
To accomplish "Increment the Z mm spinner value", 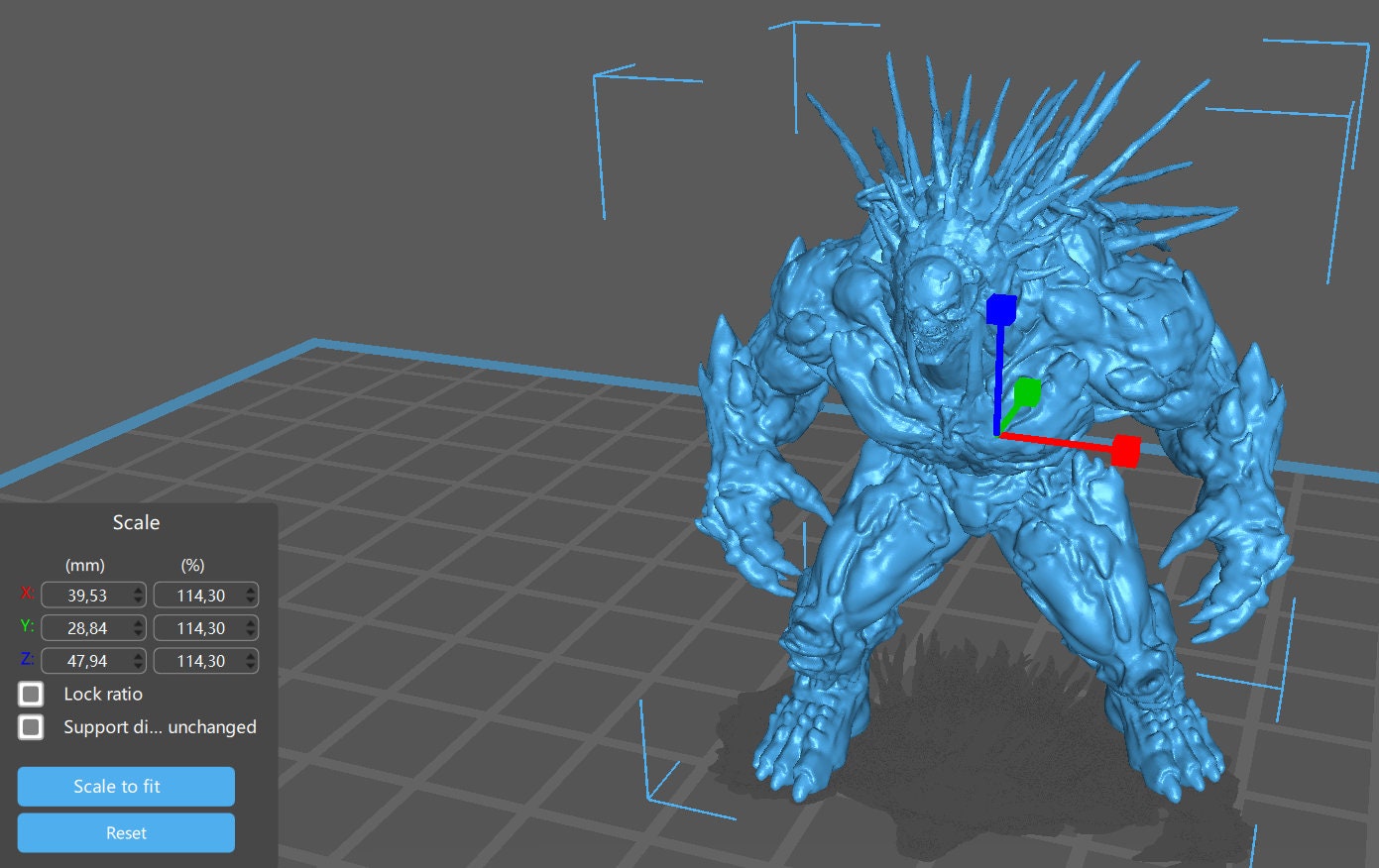I will pos(138,655).
